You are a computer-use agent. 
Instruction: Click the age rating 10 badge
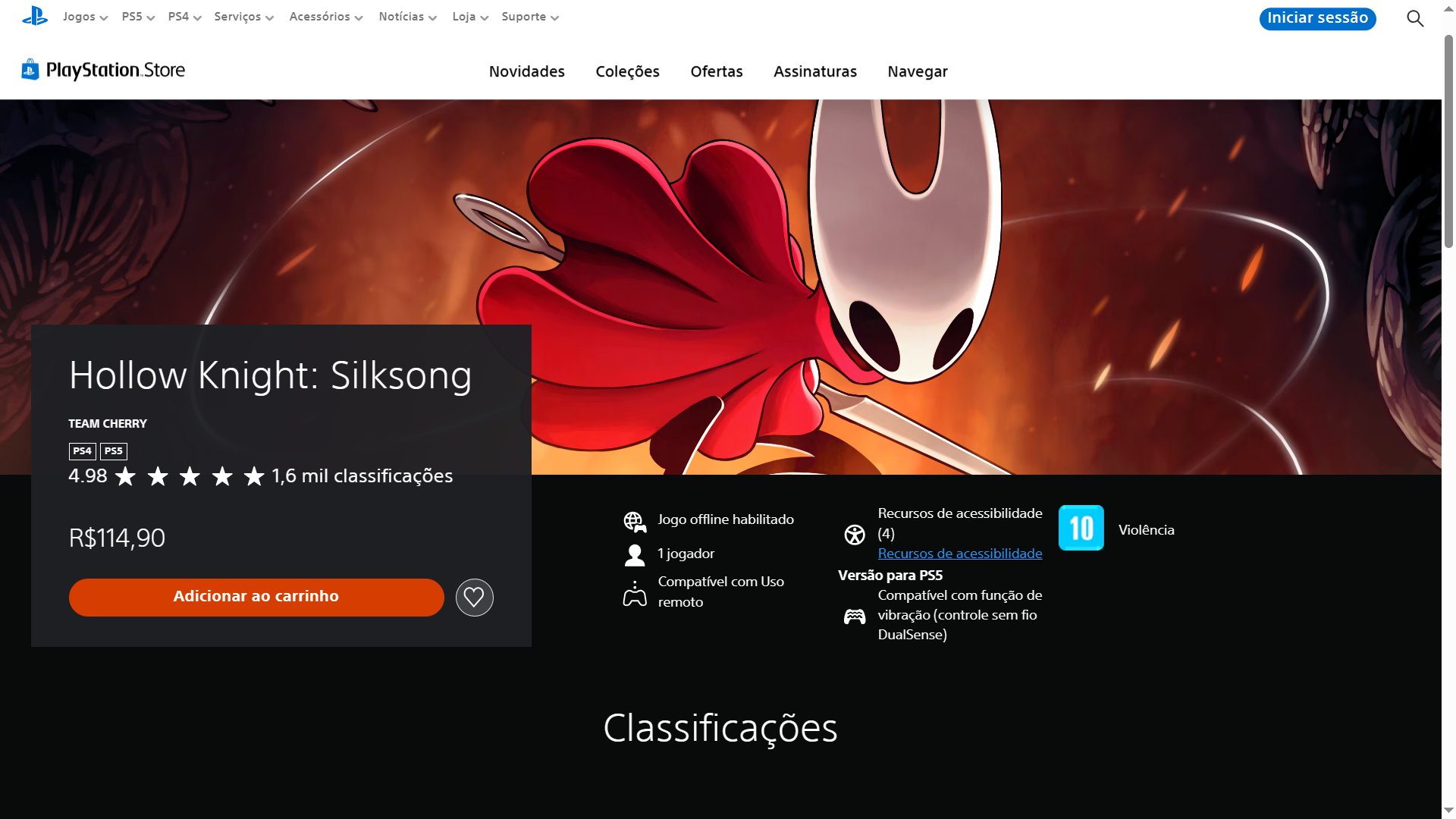click(1081, 528)
